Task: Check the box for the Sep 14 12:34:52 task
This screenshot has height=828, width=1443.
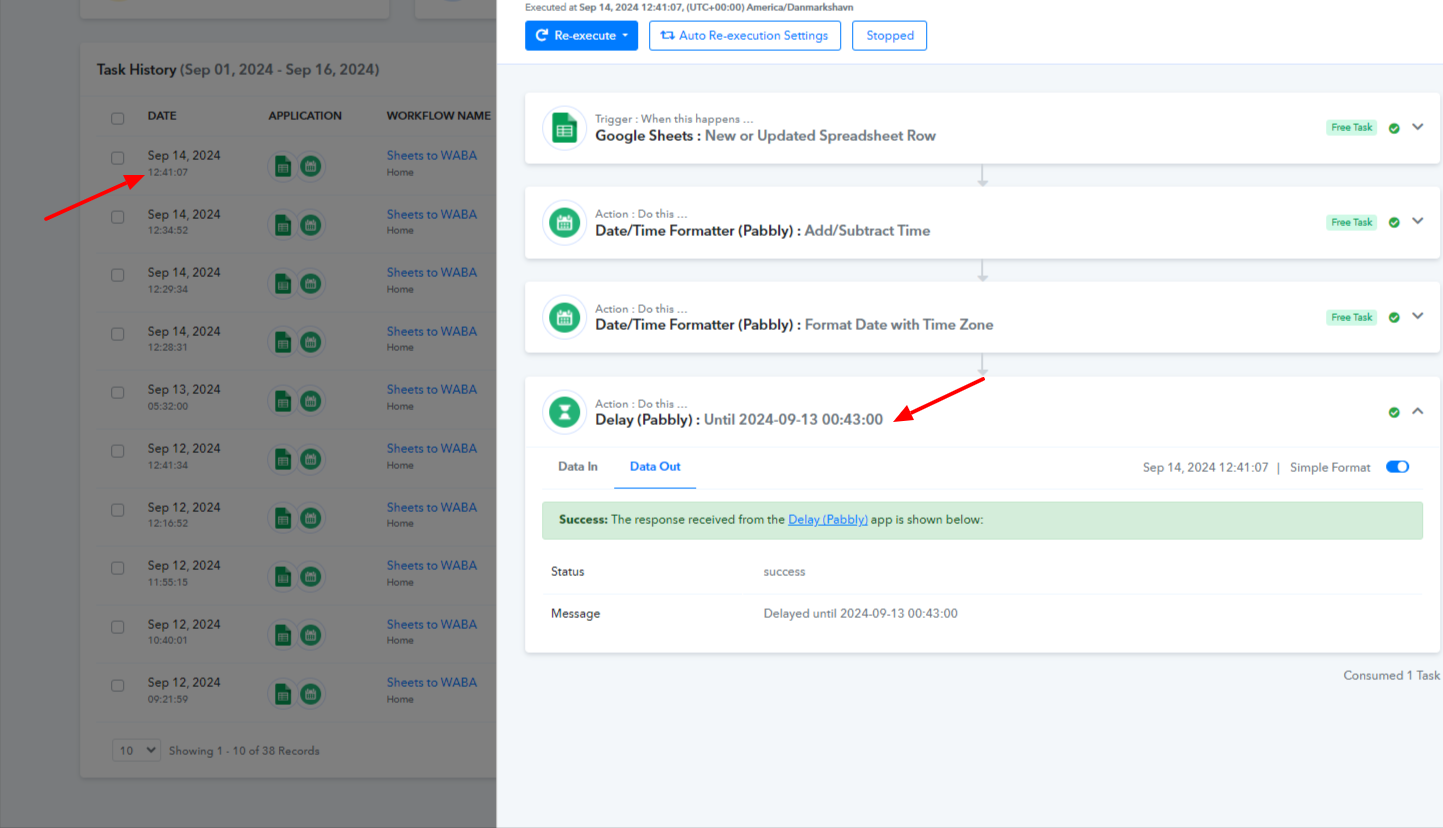Action: click(x=118, y=217)
